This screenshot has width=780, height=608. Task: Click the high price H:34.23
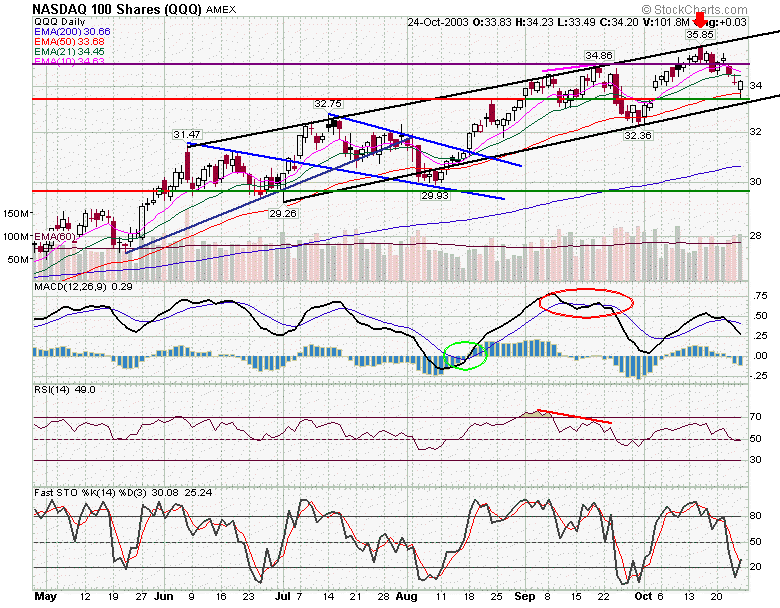pyautogui.click(x=535, y=22)
